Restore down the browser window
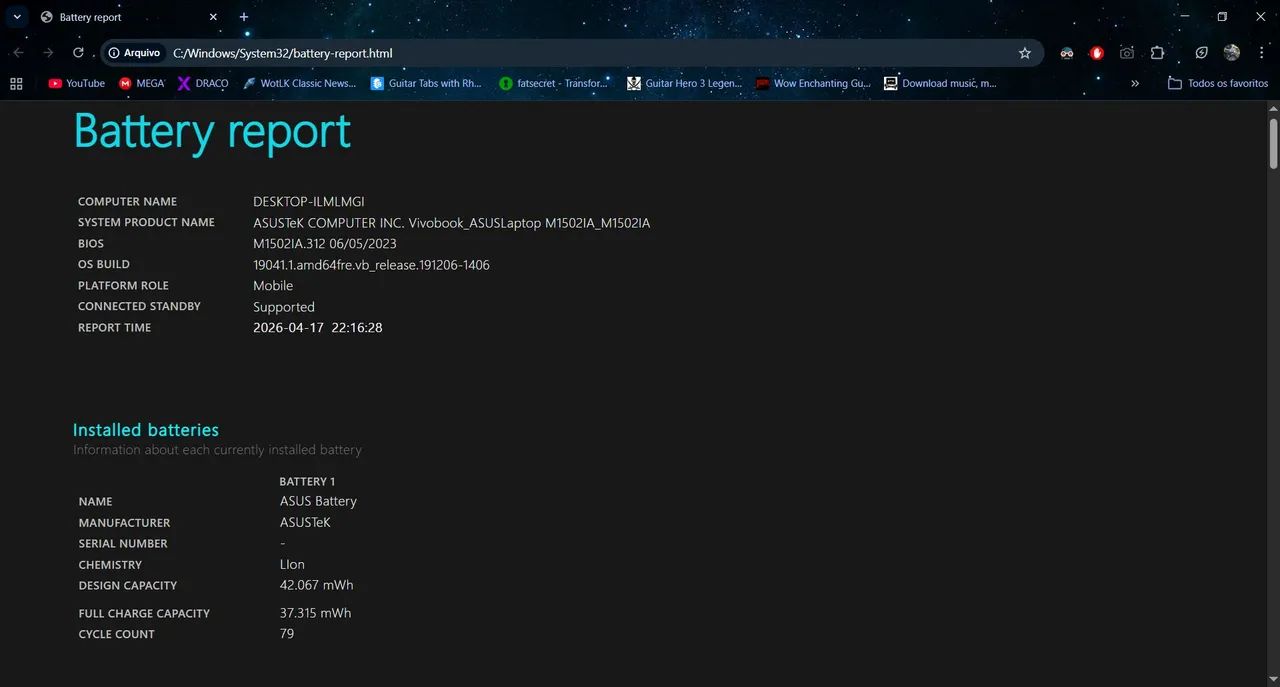 pos(1222,17)
